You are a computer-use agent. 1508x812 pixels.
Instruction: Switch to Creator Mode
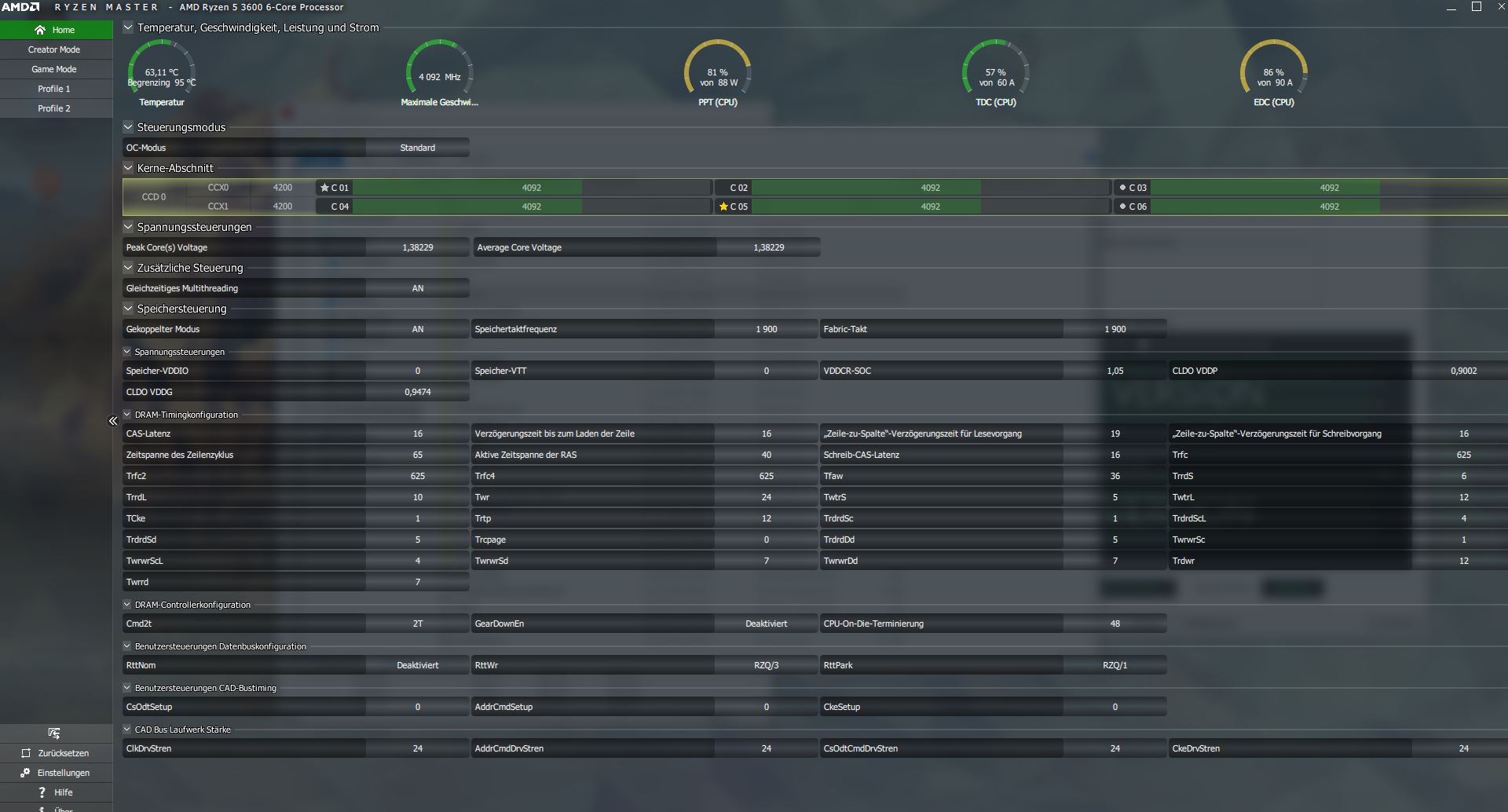pos(56,49)
